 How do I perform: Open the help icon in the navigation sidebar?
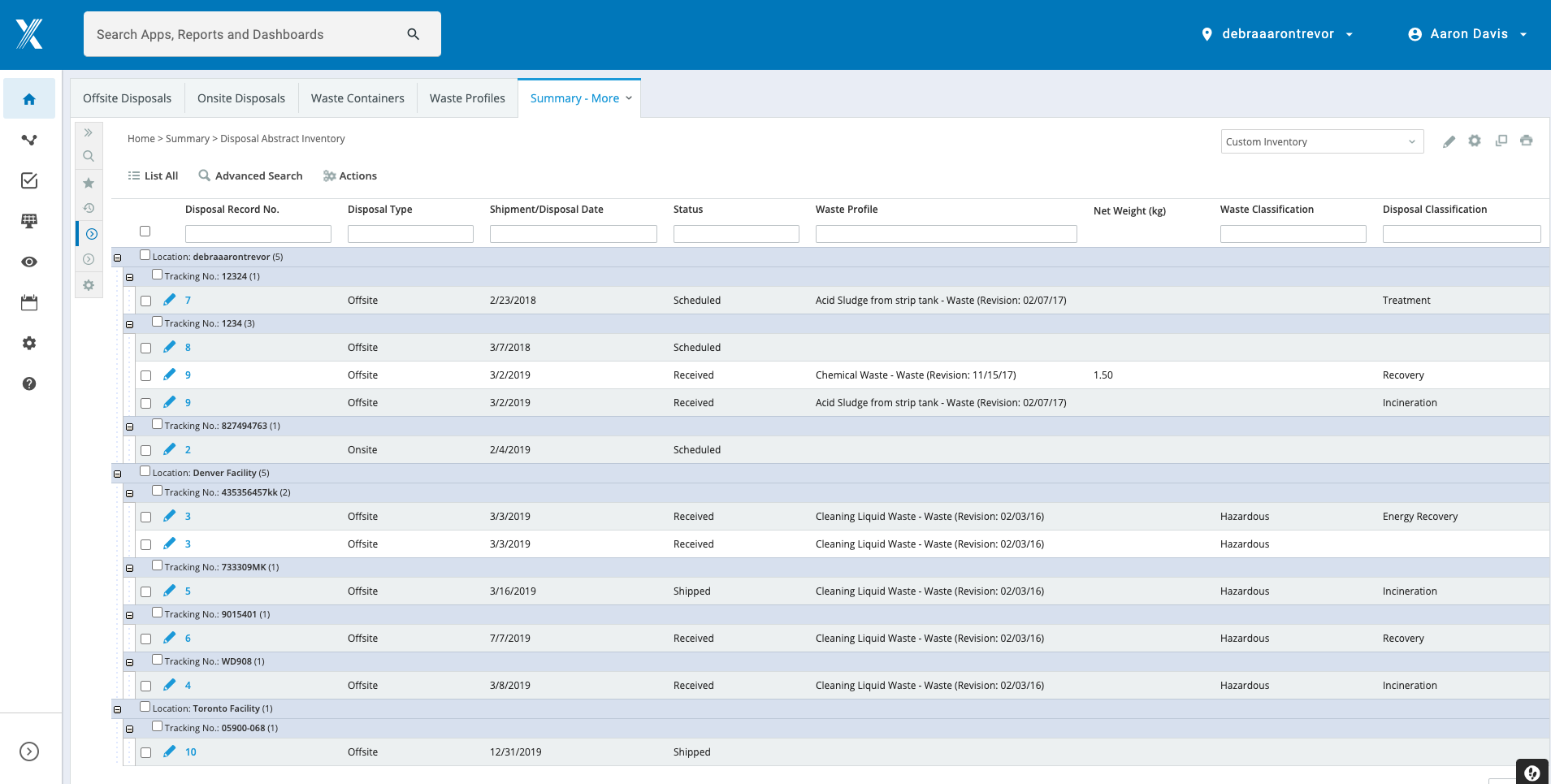(x=29, y=384)
